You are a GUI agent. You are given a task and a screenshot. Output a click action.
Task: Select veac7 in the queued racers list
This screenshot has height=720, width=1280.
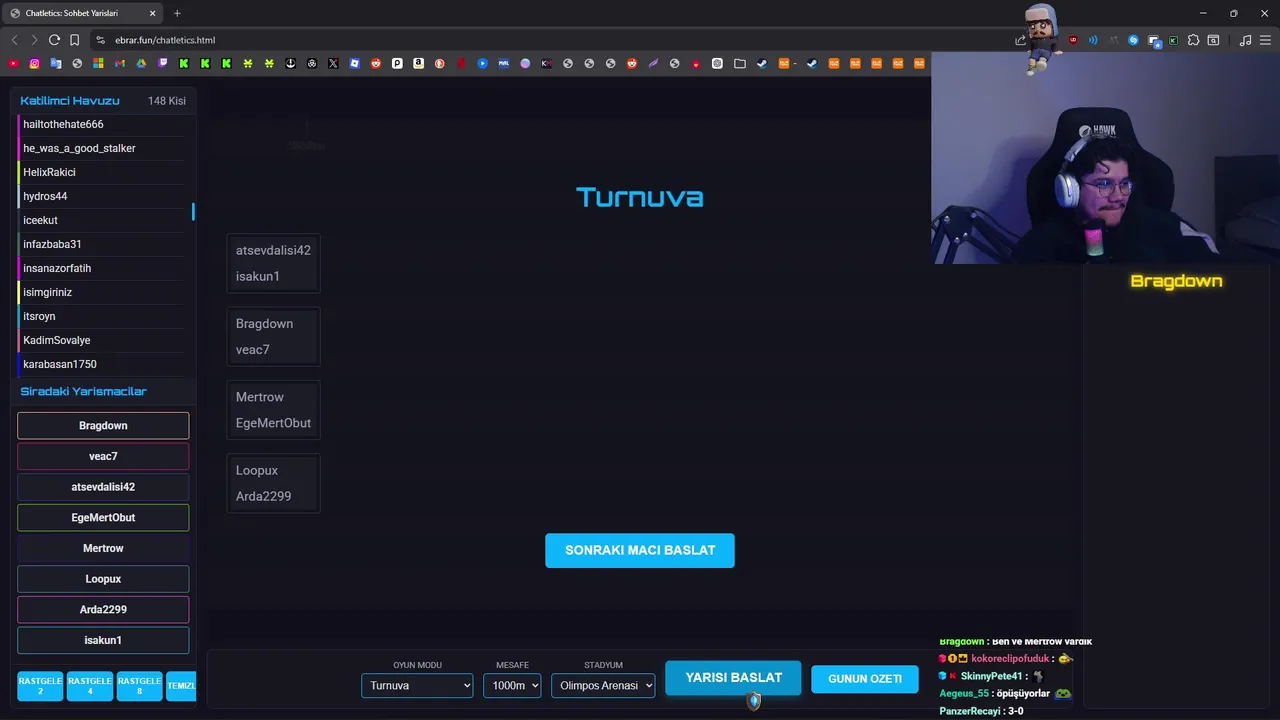pos(103,456)
